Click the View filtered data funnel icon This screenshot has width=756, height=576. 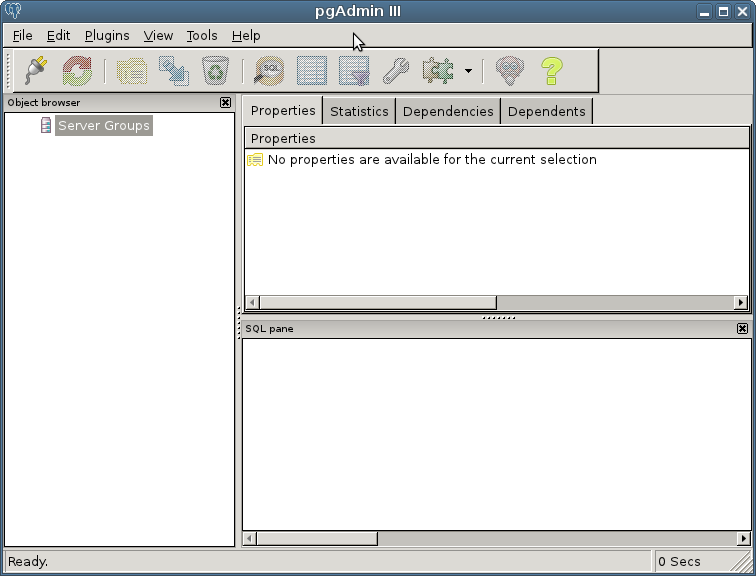click(354, 71)
